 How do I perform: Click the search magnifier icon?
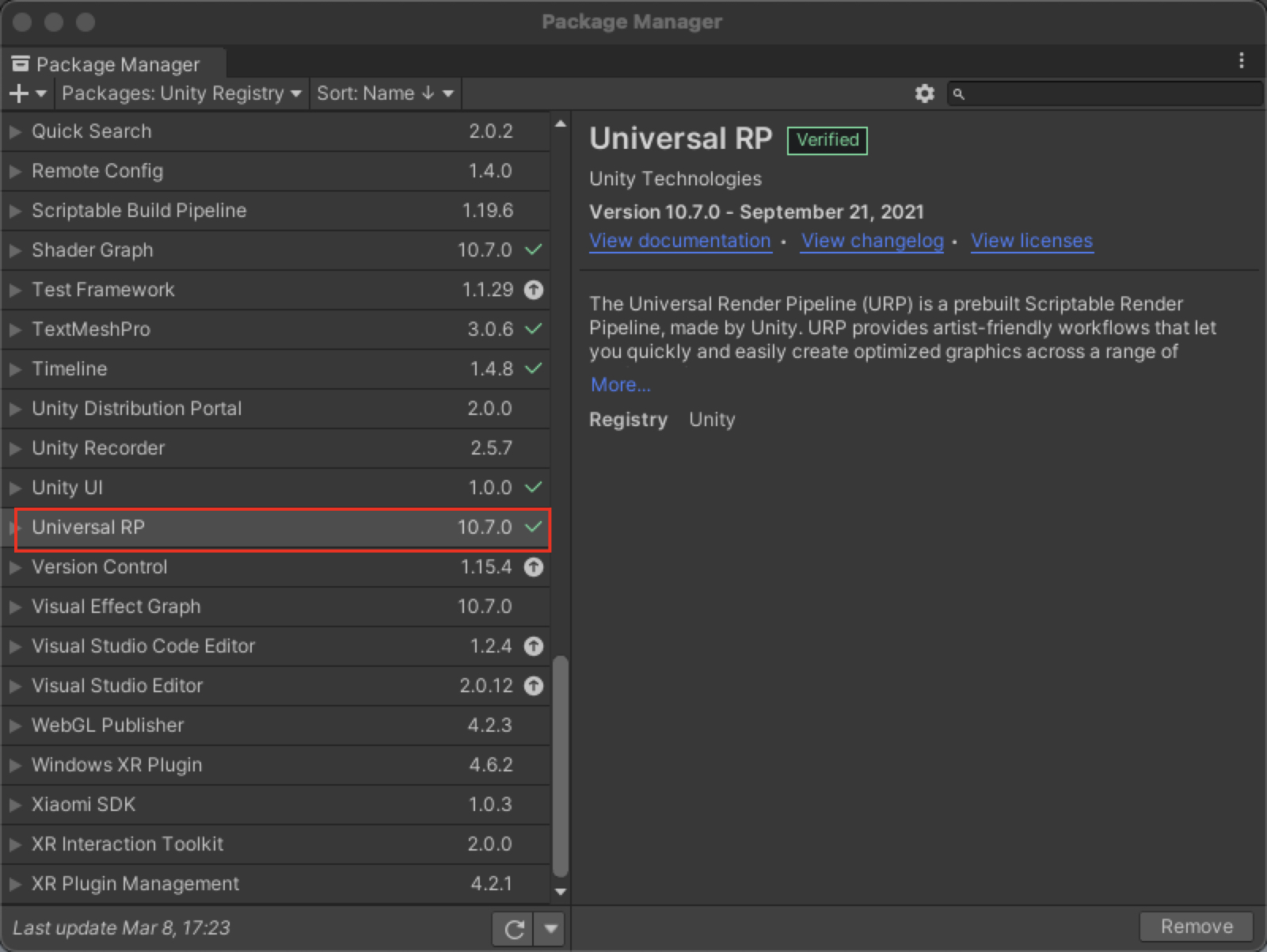[x=958, y=94]
